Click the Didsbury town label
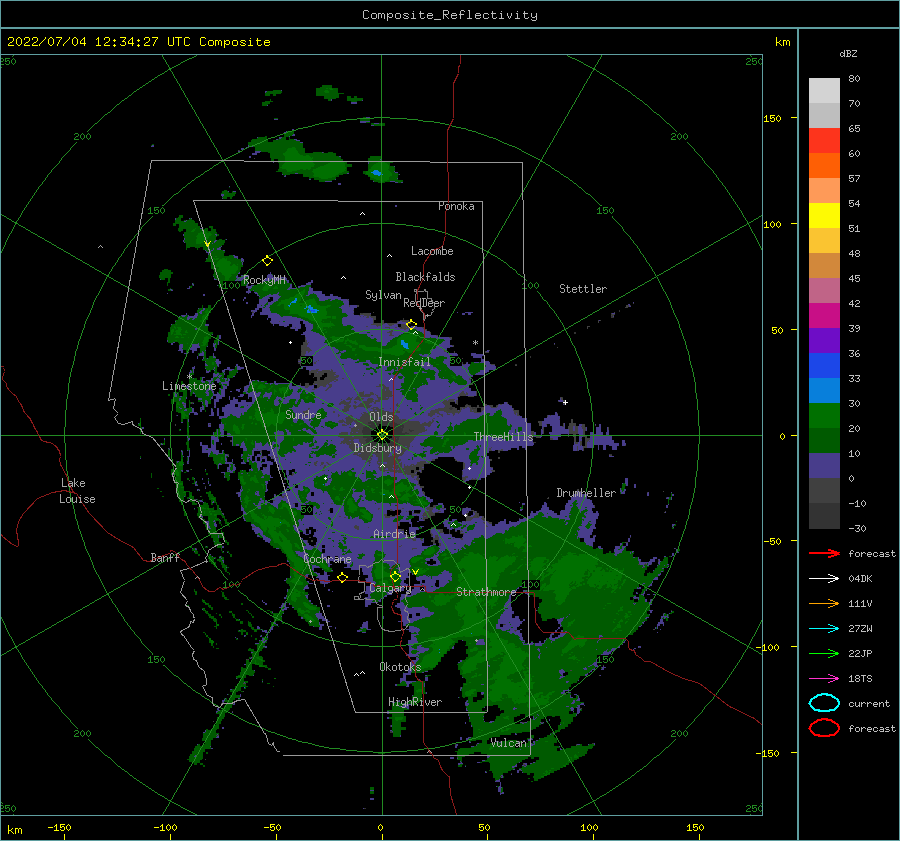The image size is (900, 841). [x=378, y=448]
